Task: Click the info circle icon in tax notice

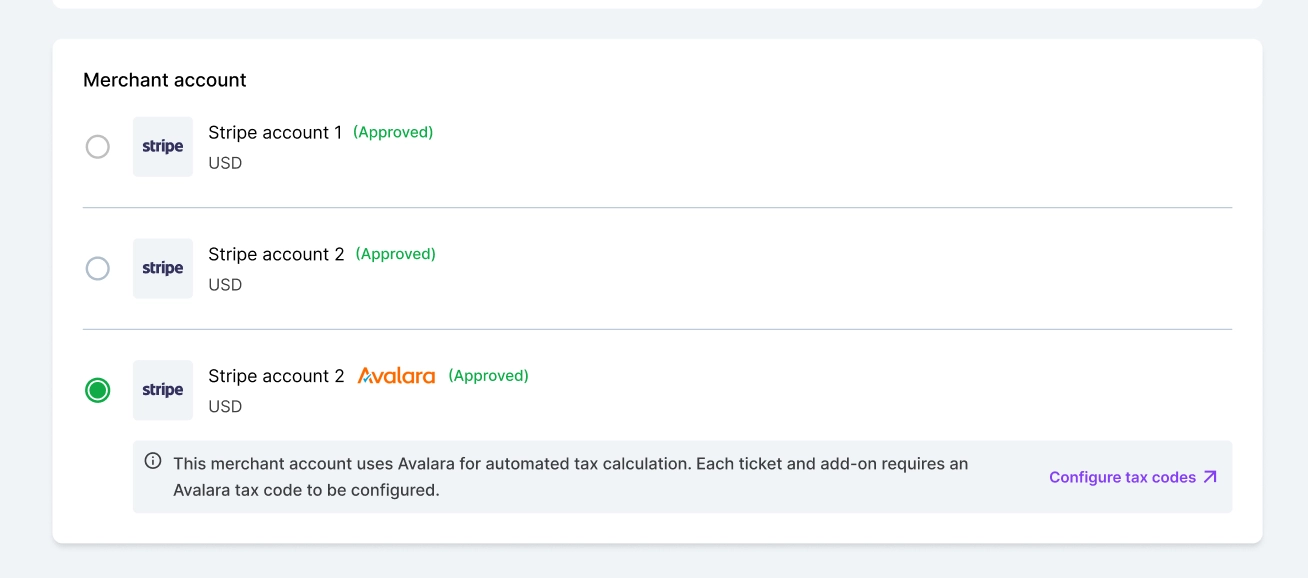Action: 153,461
